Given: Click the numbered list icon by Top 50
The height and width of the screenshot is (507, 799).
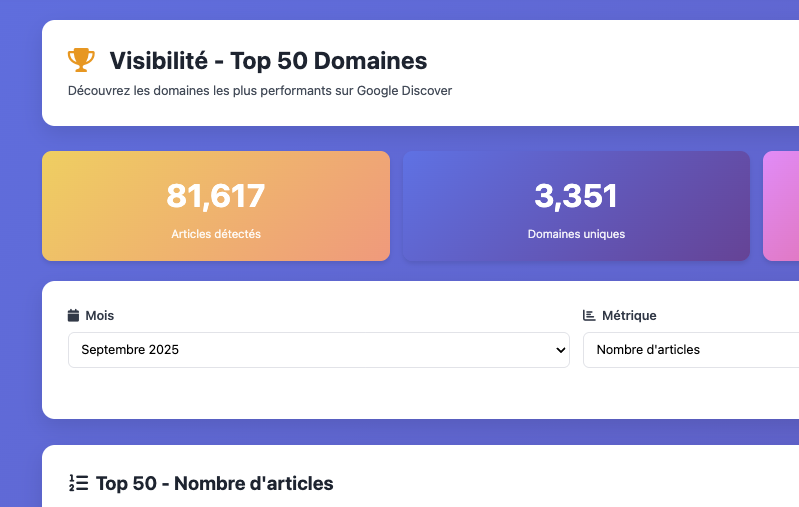Looking at the screenshot, I should pos(78,483).
